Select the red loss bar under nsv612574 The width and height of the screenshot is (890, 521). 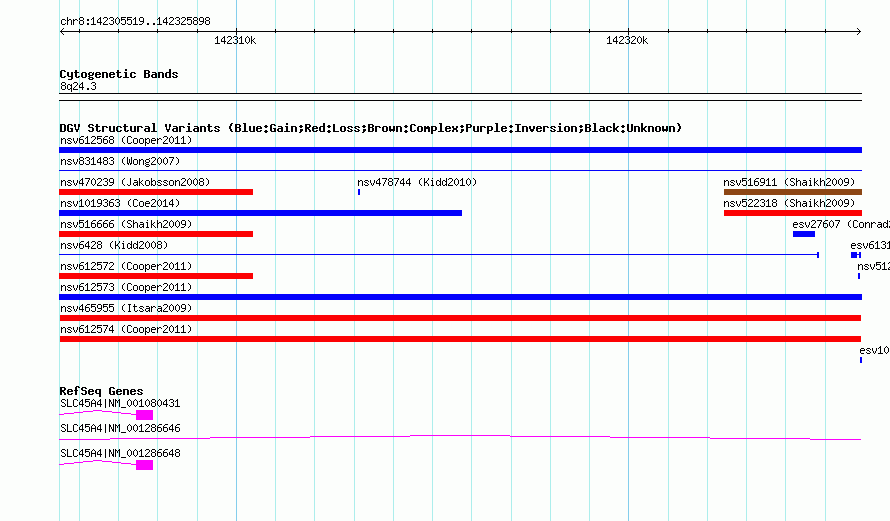coord(460,339)
